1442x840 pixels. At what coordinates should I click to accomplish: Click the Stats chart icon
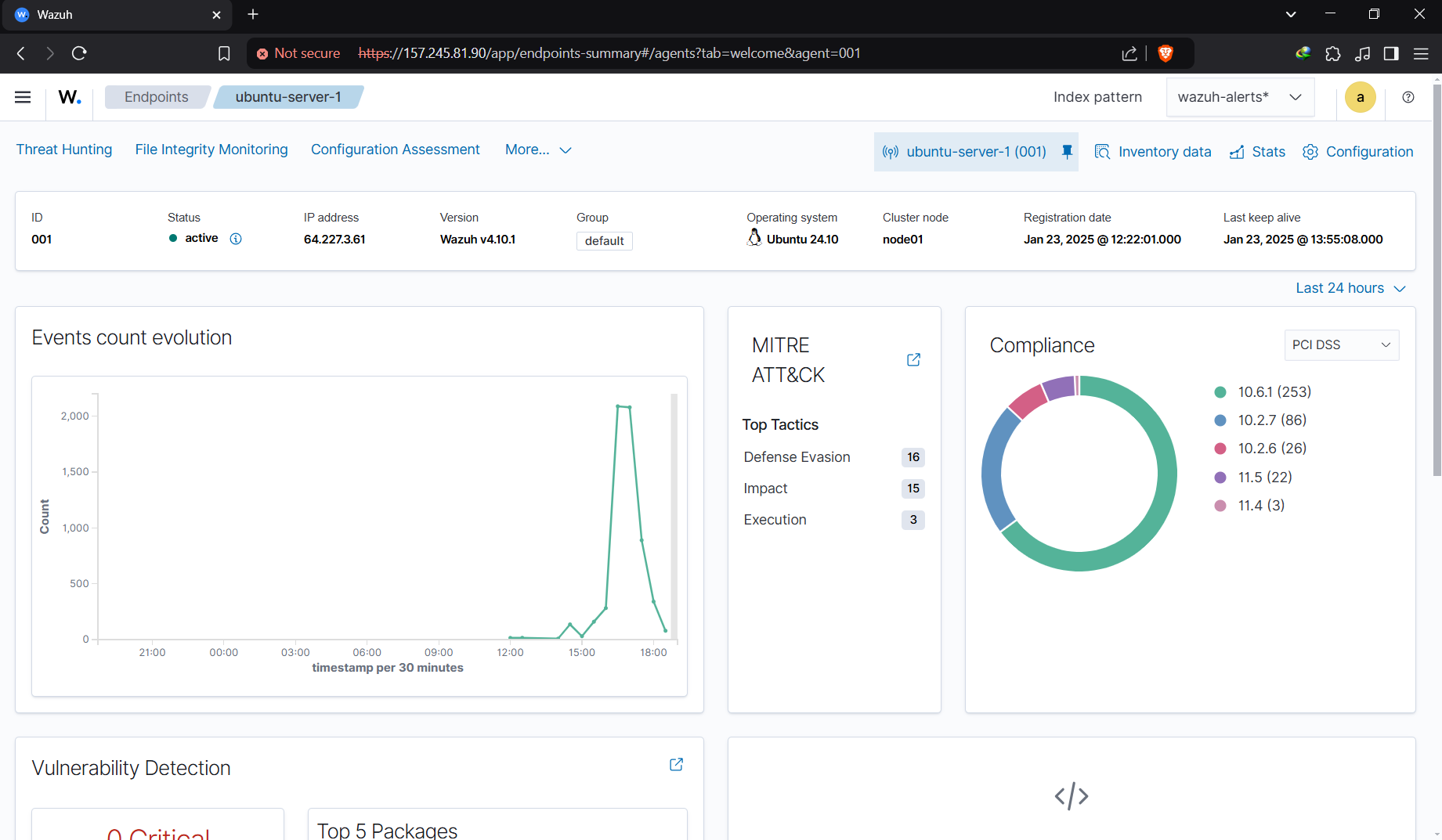coord(1237,152)
